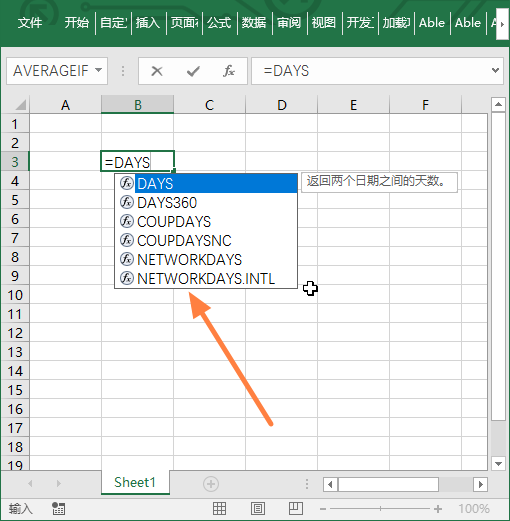Select row 15 header
Image resolution: width=510 pixels, height=521 pixels.
15,390
